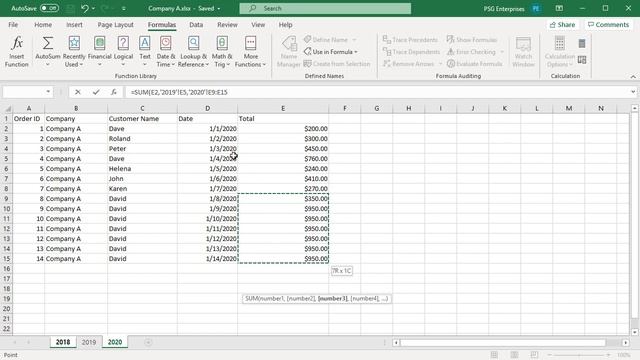Open Customize Quick Access Toolbar dropdown
The width and height of the screenshot is (640, 360).
[124, 8]
